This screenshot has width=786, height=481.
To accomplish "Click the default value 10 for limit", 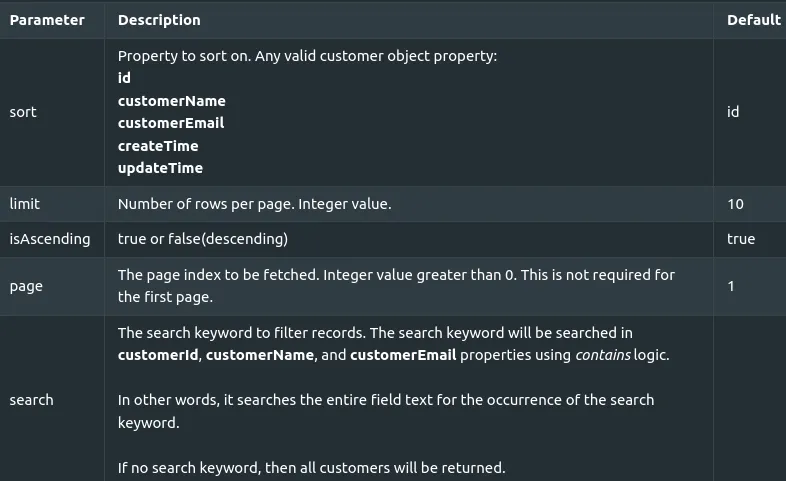I will (735, 204).
